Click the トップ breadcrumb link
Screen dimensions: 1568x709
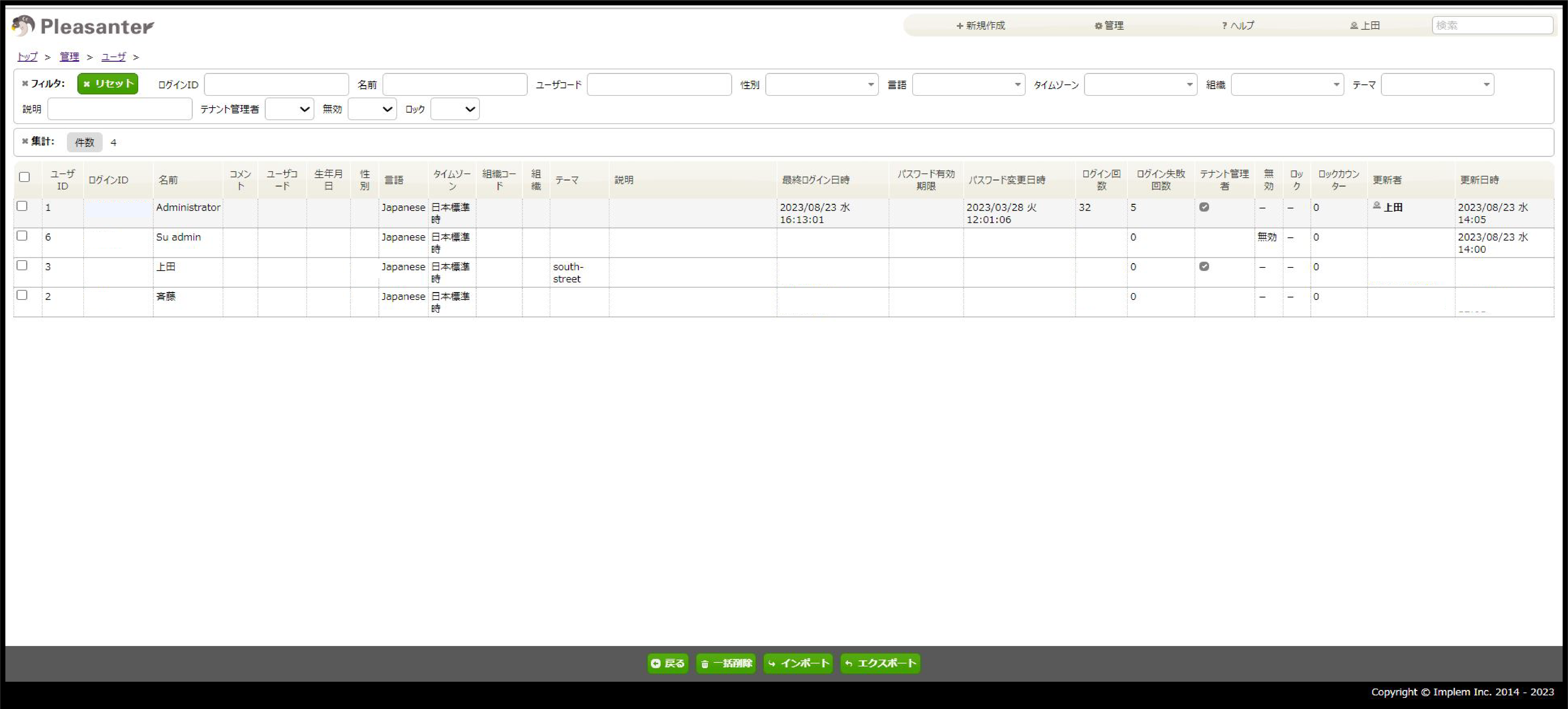coord(27,57)
